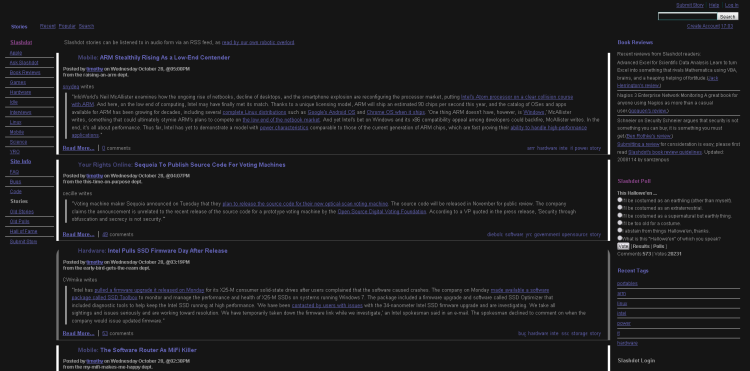Select 'I abstain from things Hallowe'en' option
The width and height of the screenshot is (750, 371).
(x=620, y=230)
